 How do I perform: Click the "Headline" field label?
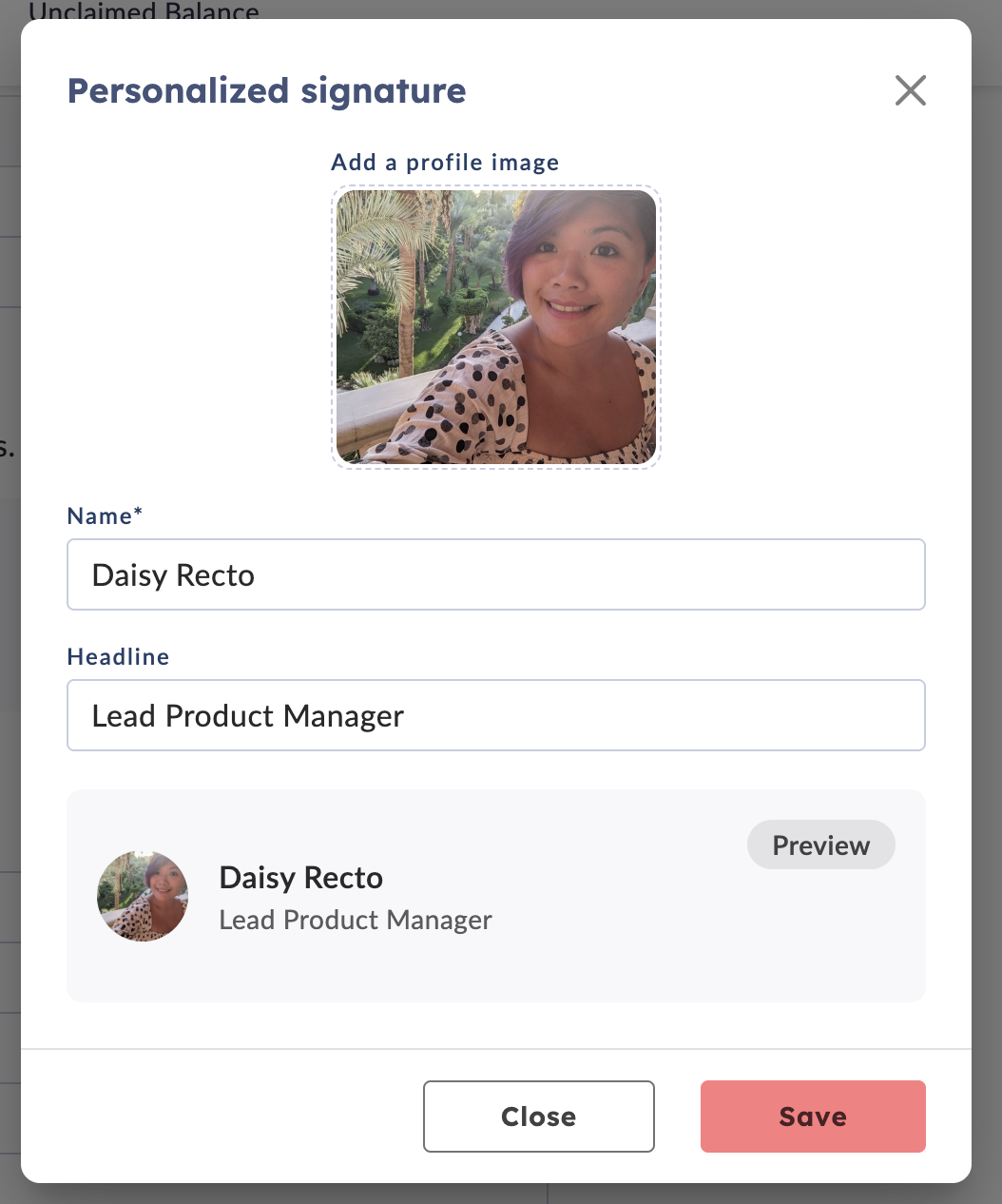[x=118, y=656]
